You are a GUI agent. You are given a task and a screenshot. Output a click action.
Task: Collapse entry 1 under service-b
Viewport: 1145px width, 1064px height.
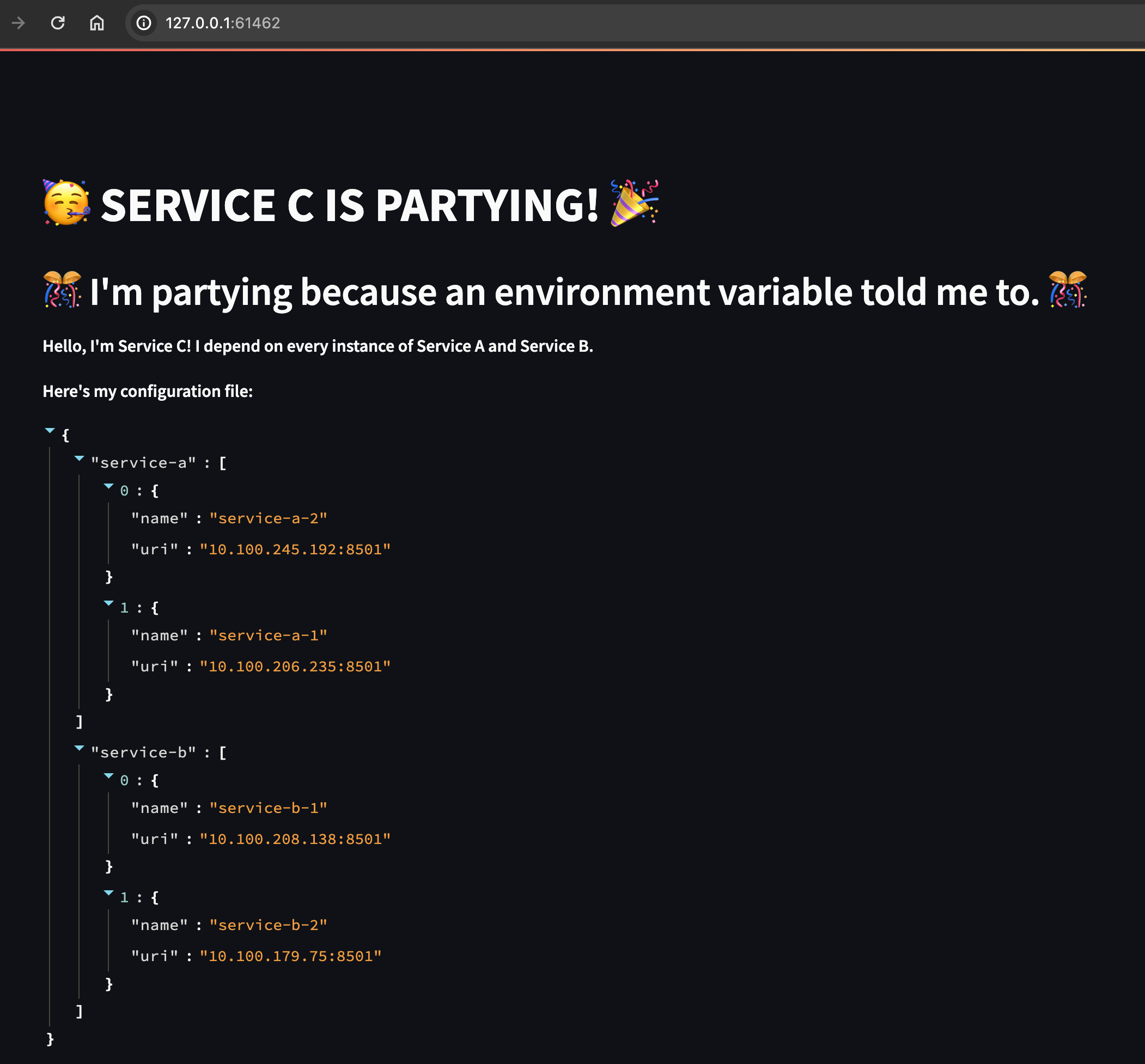108,893
